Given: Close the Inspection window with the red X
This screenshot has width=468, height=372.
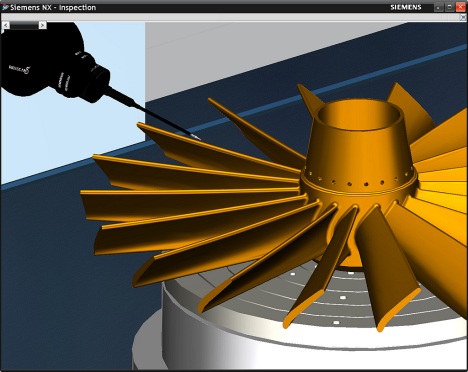Looking at the screenshot, I should pyautogui.click(x=461, y=7).
